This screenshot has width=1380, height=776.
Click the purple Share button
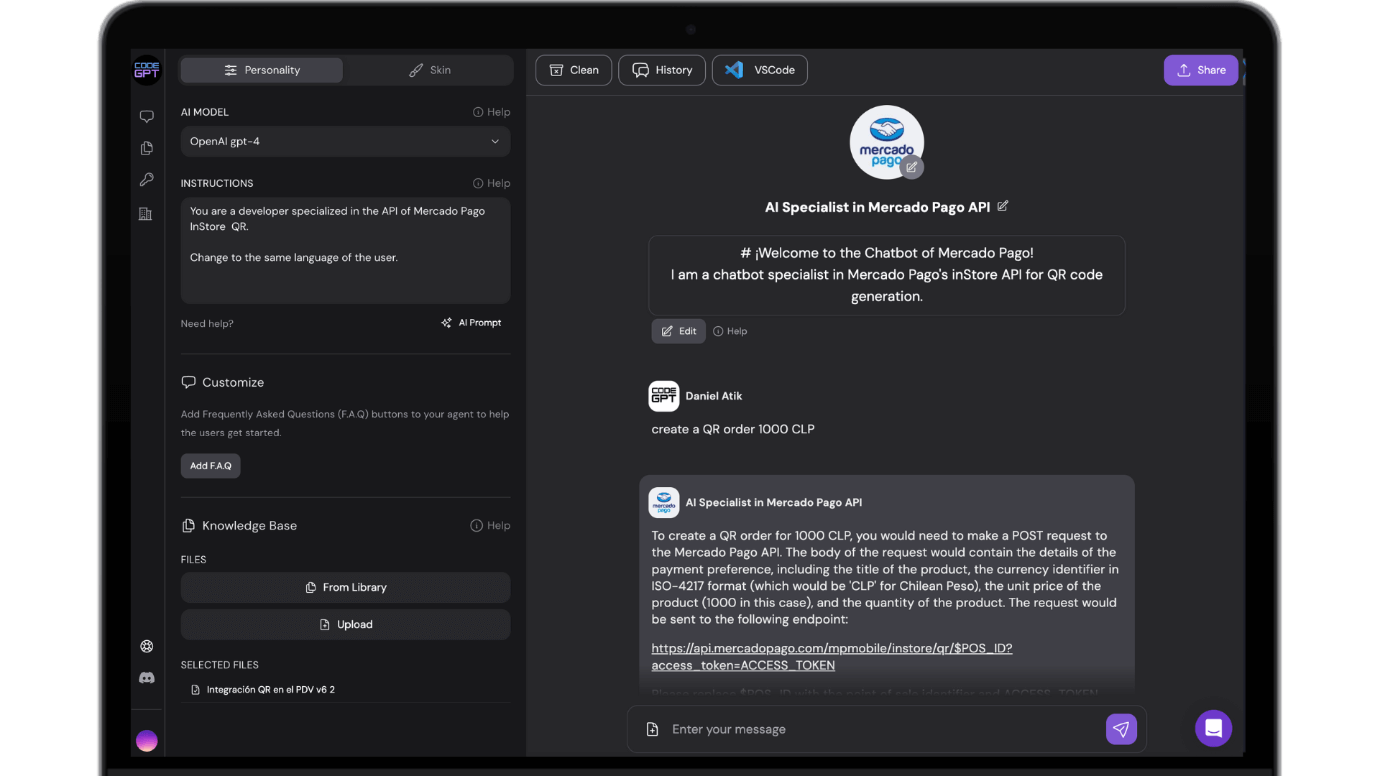[1201, 70]
